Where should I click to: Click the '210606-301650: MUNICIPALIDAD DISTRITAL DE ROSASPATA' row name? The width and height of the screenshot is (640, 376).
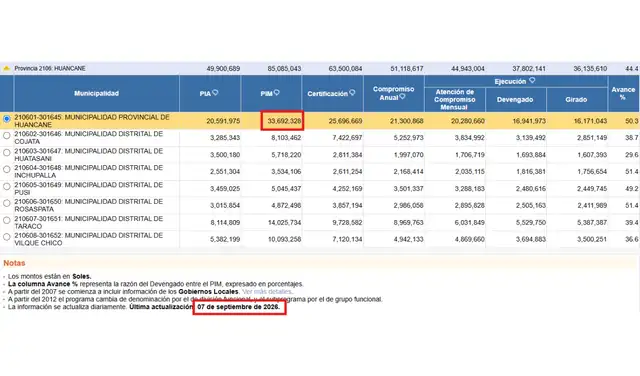tap(89, 205)
